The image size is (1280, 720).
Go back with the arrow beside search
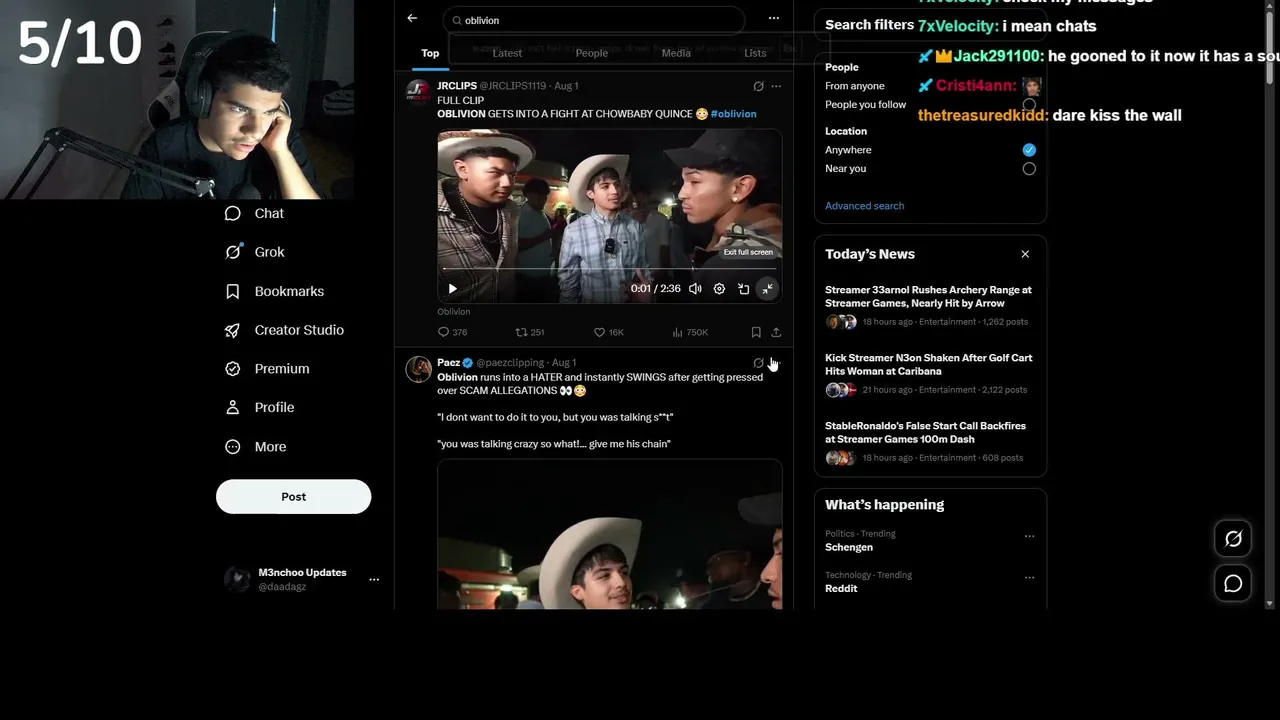[412, 18]
